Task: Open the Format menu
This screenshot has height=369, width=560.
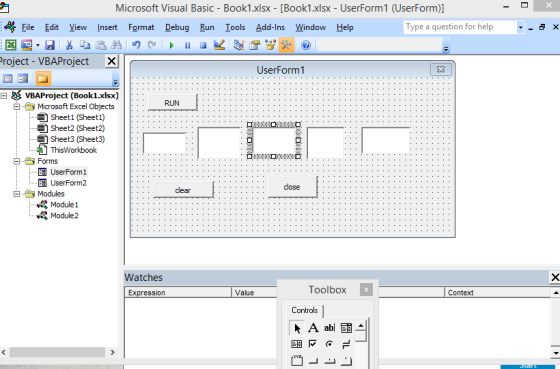Action: [x=141, y=27]
